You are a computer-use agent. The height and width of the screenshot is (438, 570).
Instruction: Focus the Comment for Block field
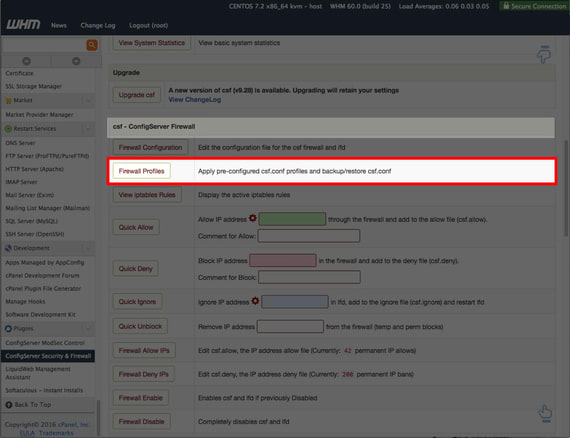[309, 277]
